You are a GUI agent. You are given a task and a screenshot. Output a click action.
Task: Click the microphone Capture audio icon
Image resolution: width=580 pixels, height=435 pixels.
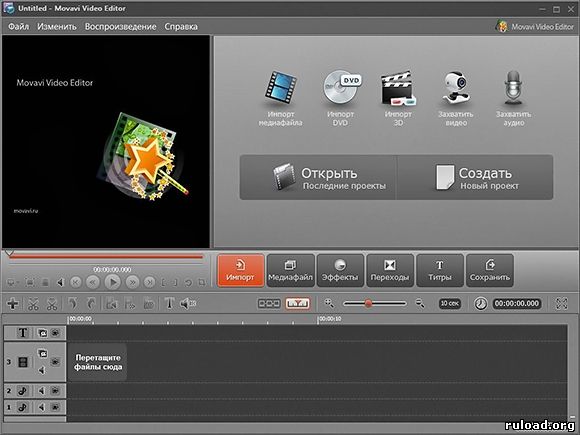coord(513,87)
